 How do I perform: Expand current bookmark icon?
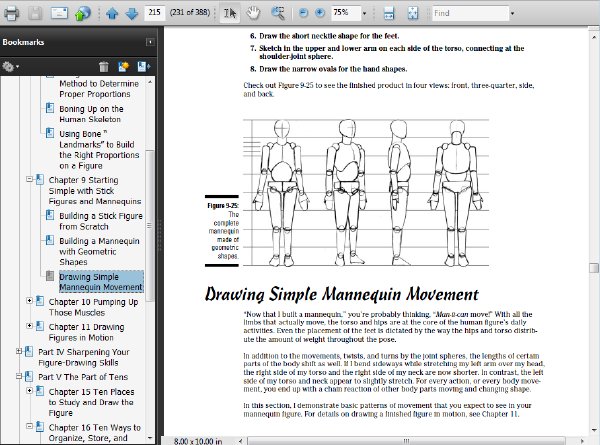pos(143,67)
